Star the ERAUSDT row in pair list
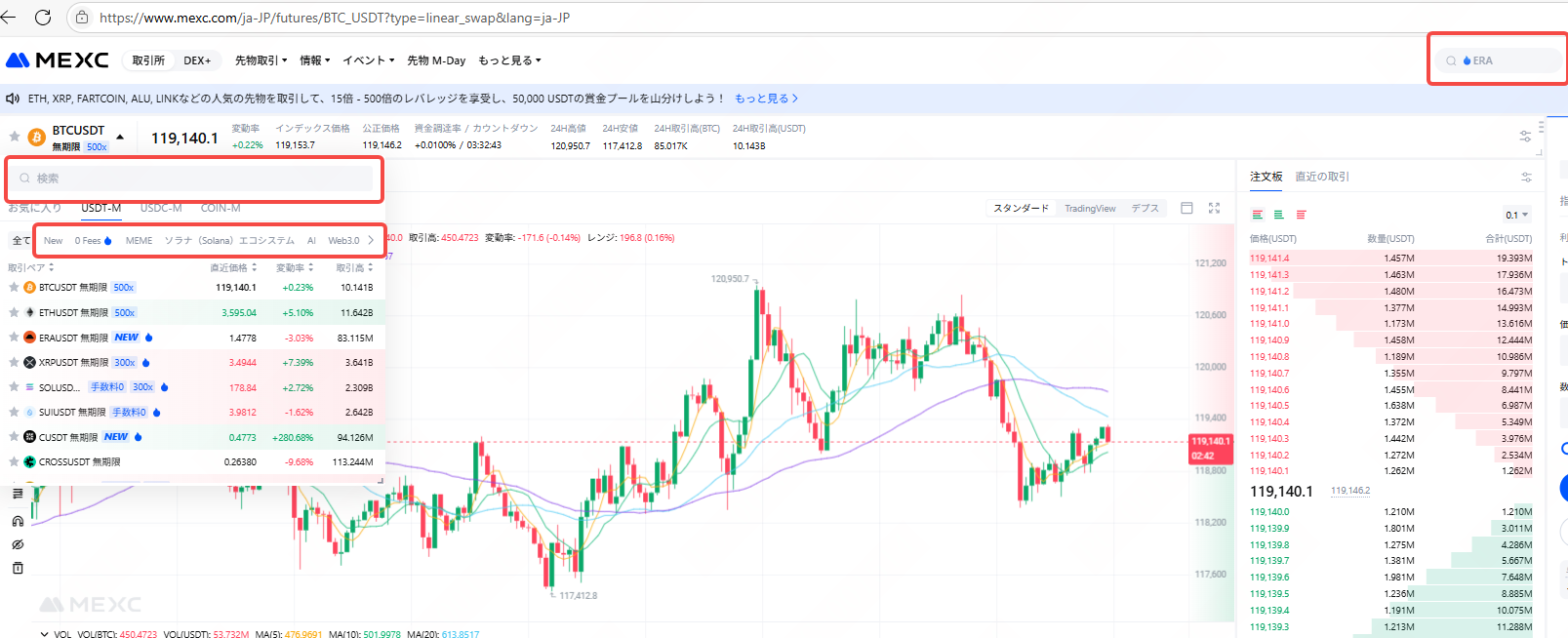The width and height of the screenshot is (1568, 638). point(14,338)
